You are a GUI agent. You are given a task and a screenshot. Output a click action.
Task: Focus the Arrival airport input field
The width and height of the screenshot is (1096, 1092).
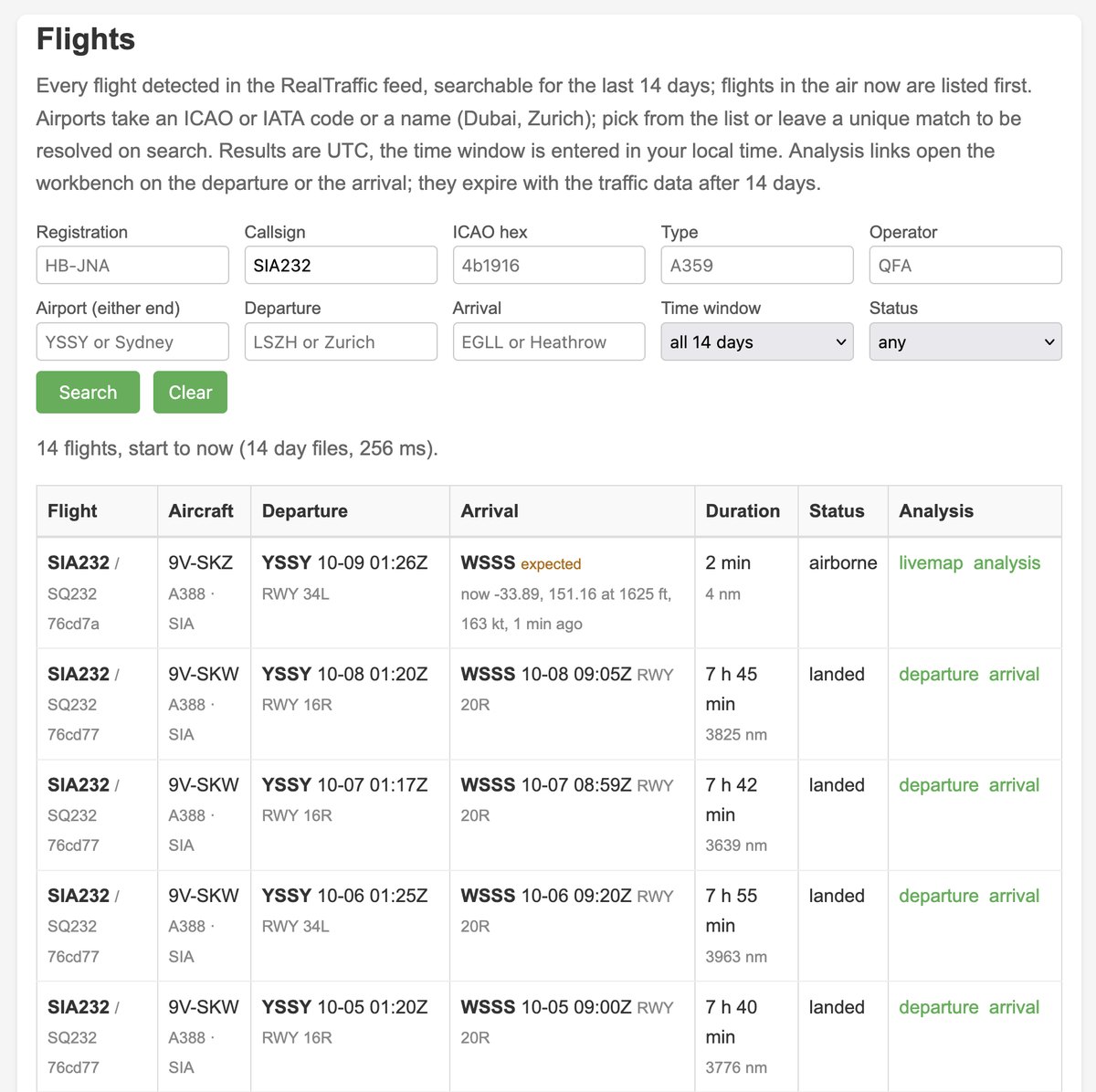coord(549,341)
